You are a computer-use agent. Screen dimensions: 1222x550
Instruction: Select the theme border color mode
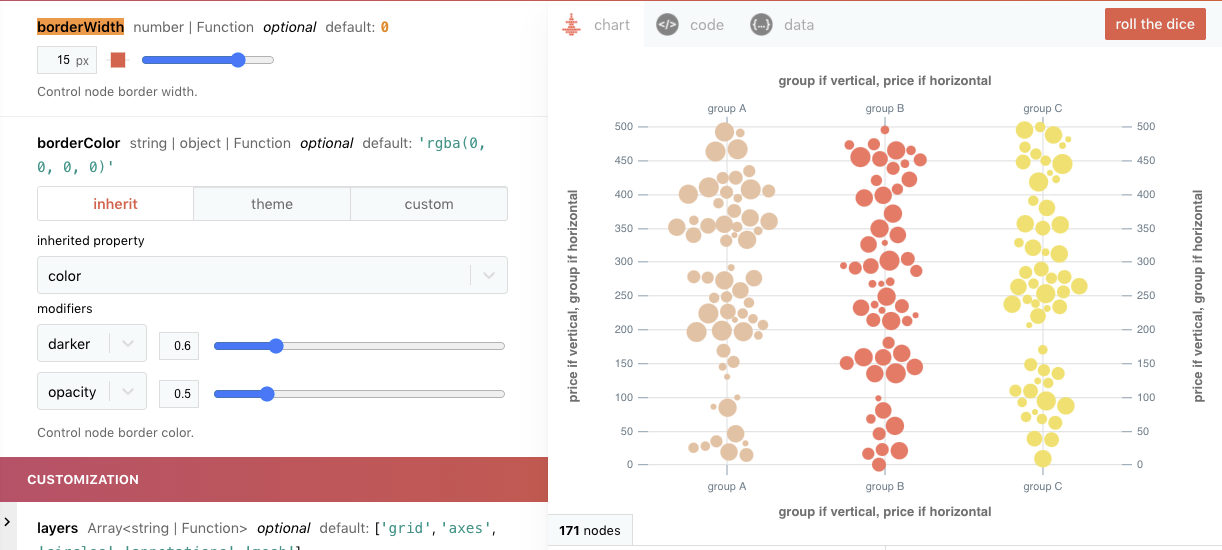click(272, 204)
